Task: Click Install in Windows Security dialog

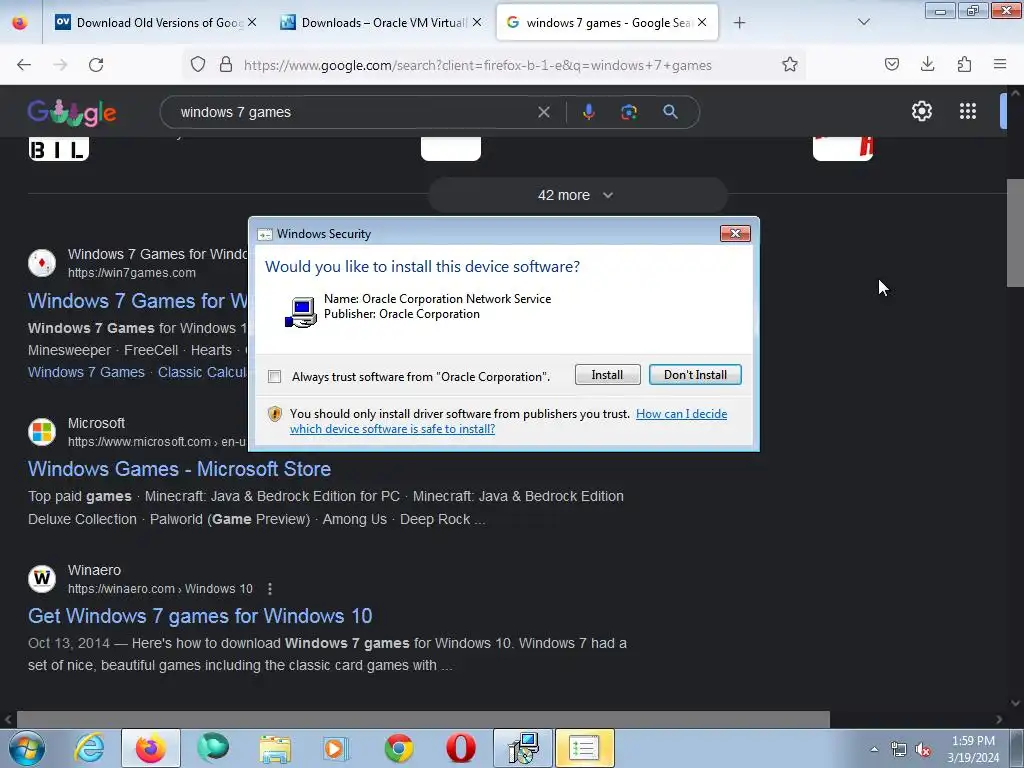Action: 607,375
